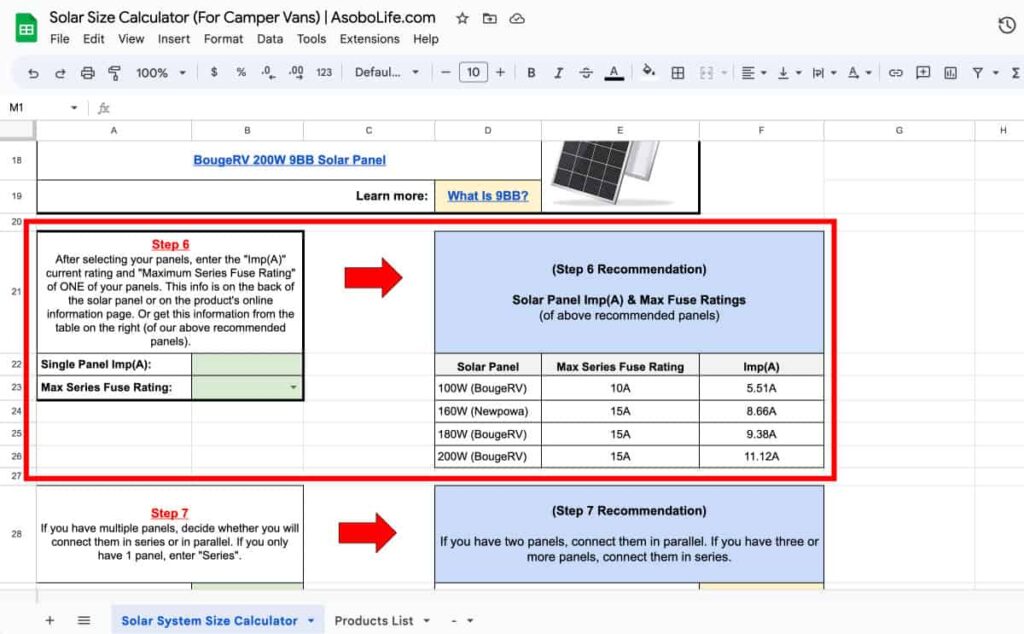
Task: Format as percent icon
Action: click(x=241, y=72)
